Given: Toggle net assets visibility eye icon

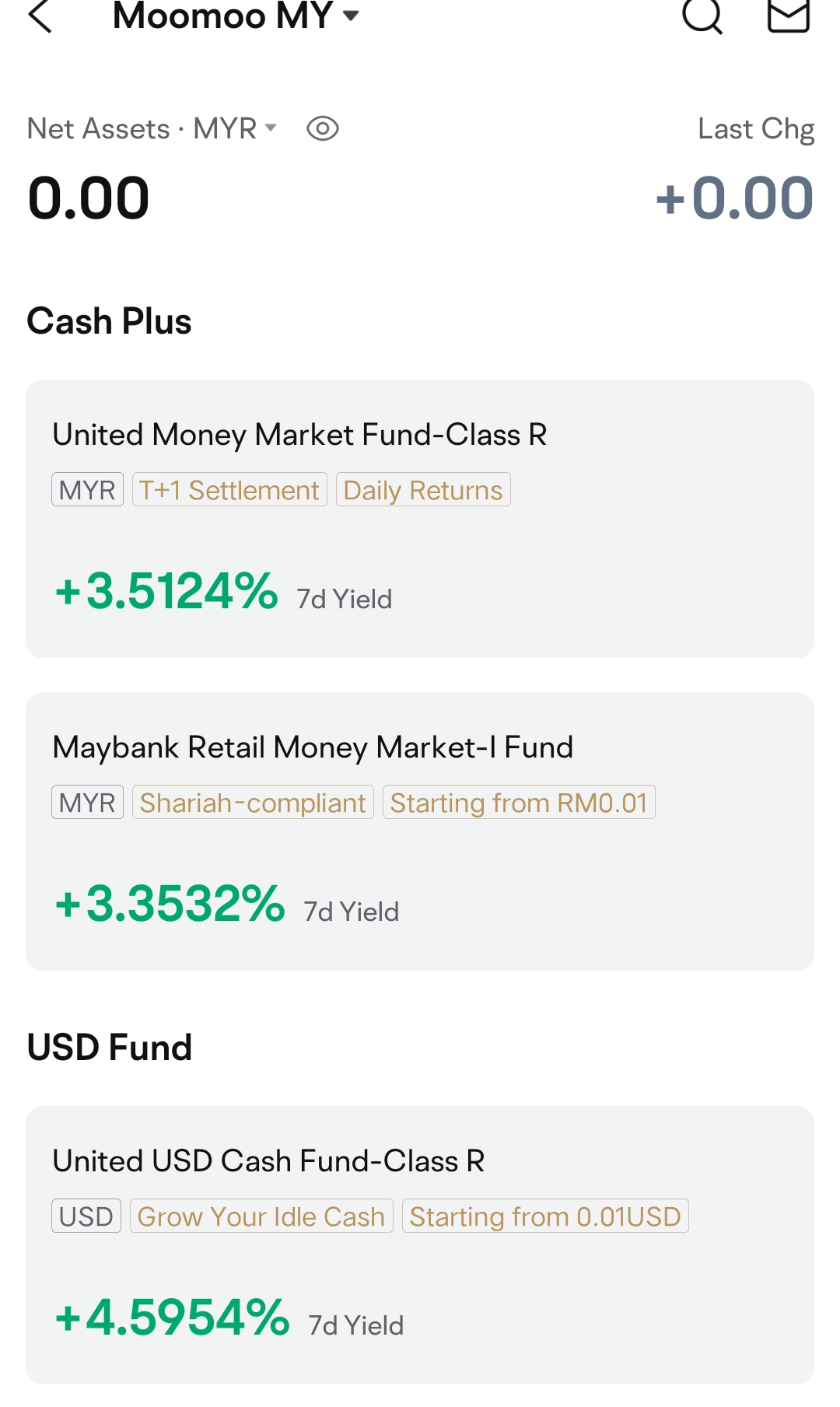Looking at the screenshot, I should click(x=323, y=128).
